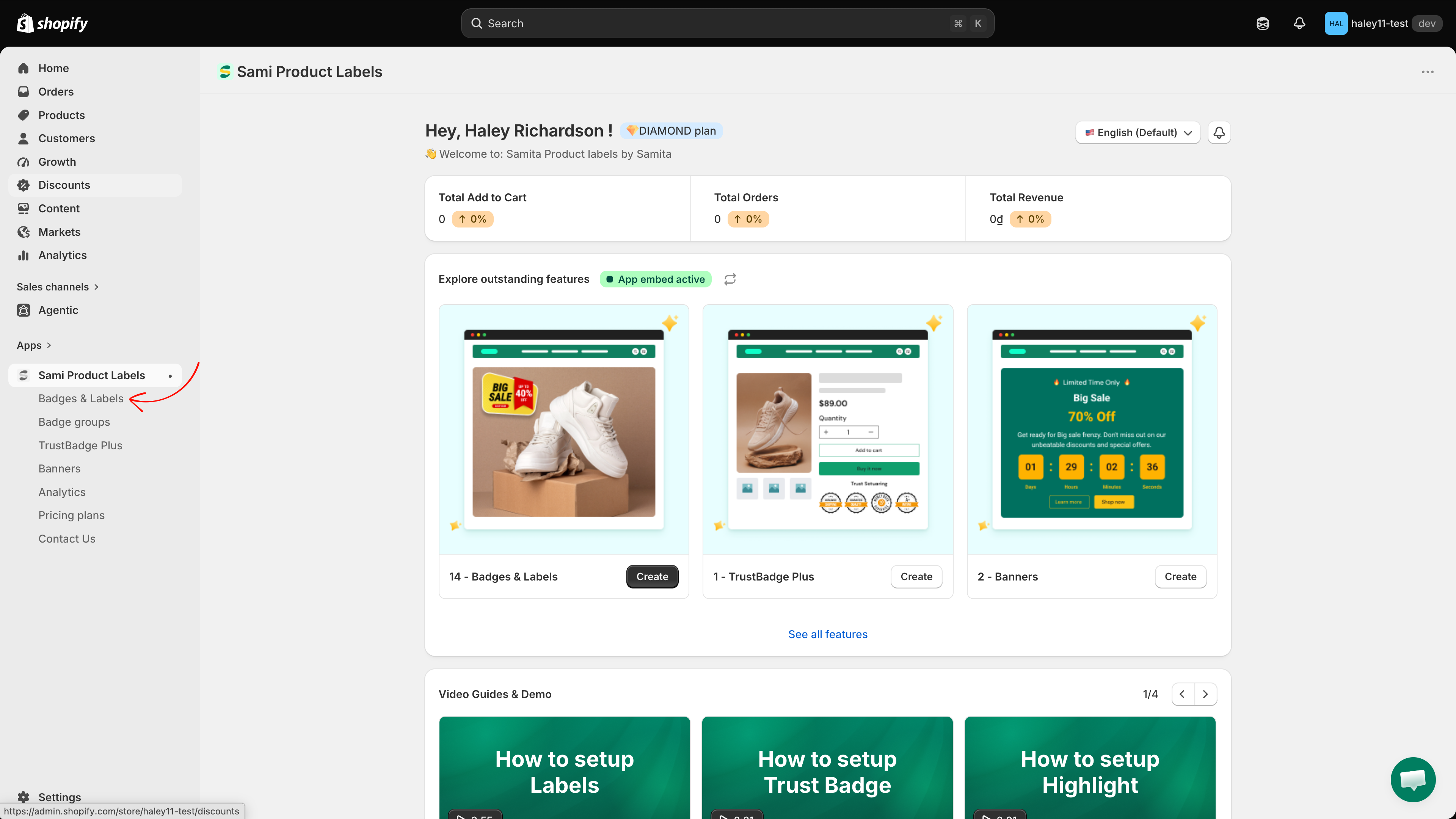Screen dimensions: 1456x819
Task: Click the 1/4 video page indicator
Action: tap(1150, 694)
